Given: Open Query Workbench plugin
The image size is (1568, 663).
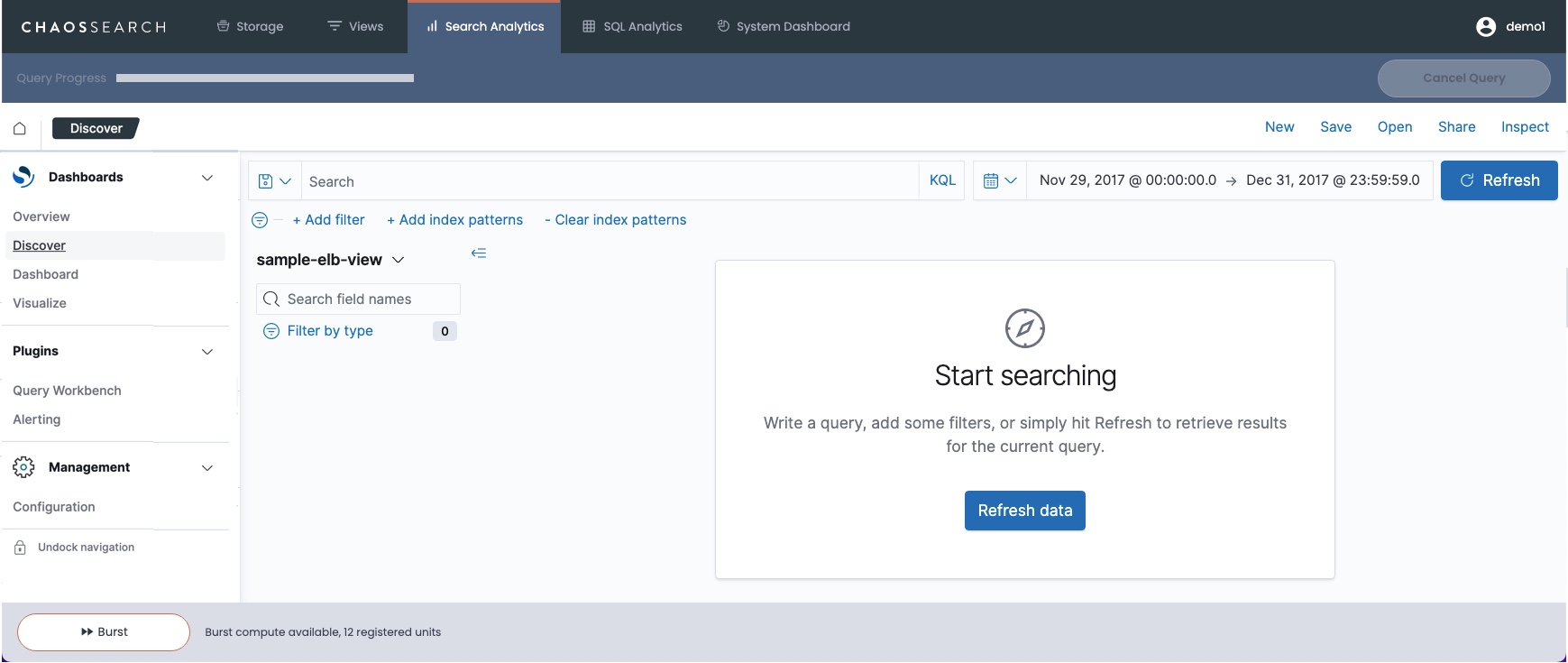Looking at the screenshot, I should click(x=67, y=391).
